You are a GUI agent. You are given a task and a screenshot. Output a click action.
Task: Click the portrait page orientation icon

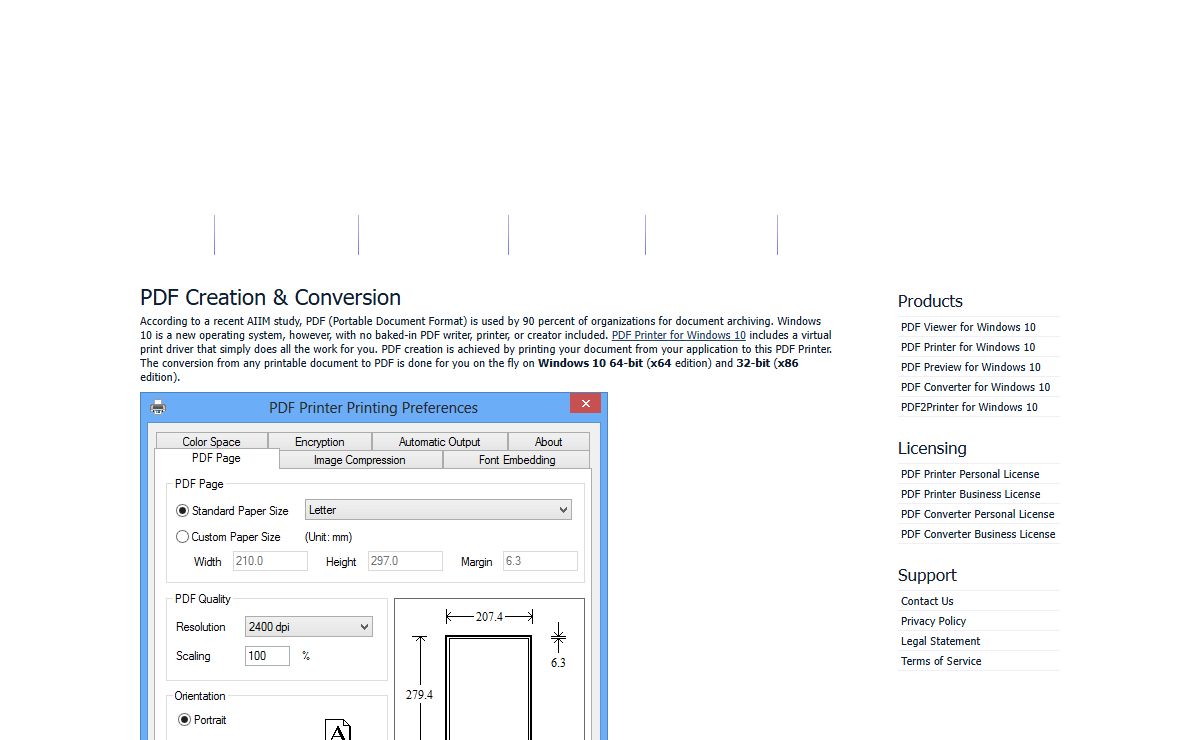click(x=339, y=730)
